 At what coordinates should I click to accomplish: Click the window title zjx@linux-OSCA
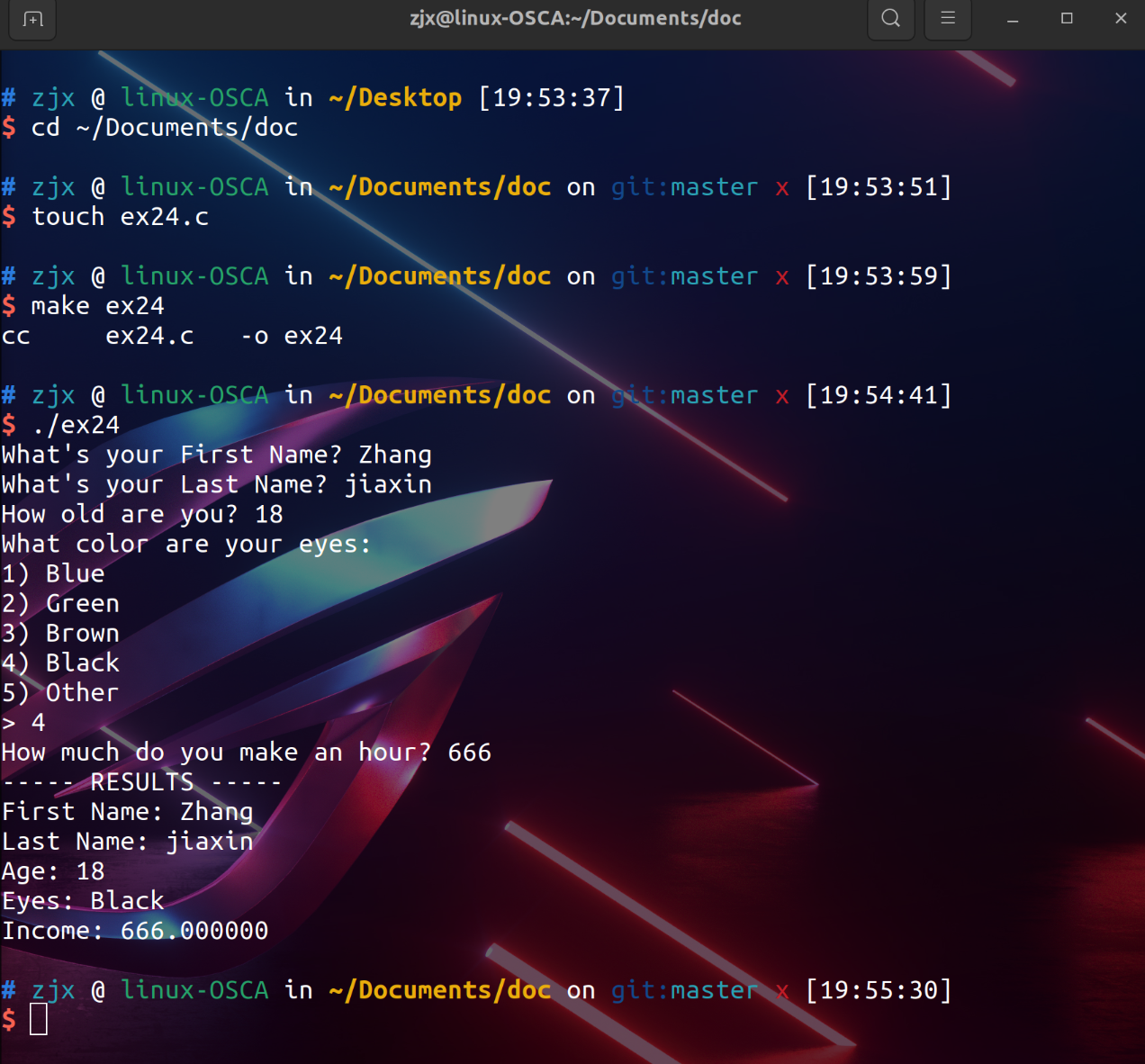click(575, 19)
